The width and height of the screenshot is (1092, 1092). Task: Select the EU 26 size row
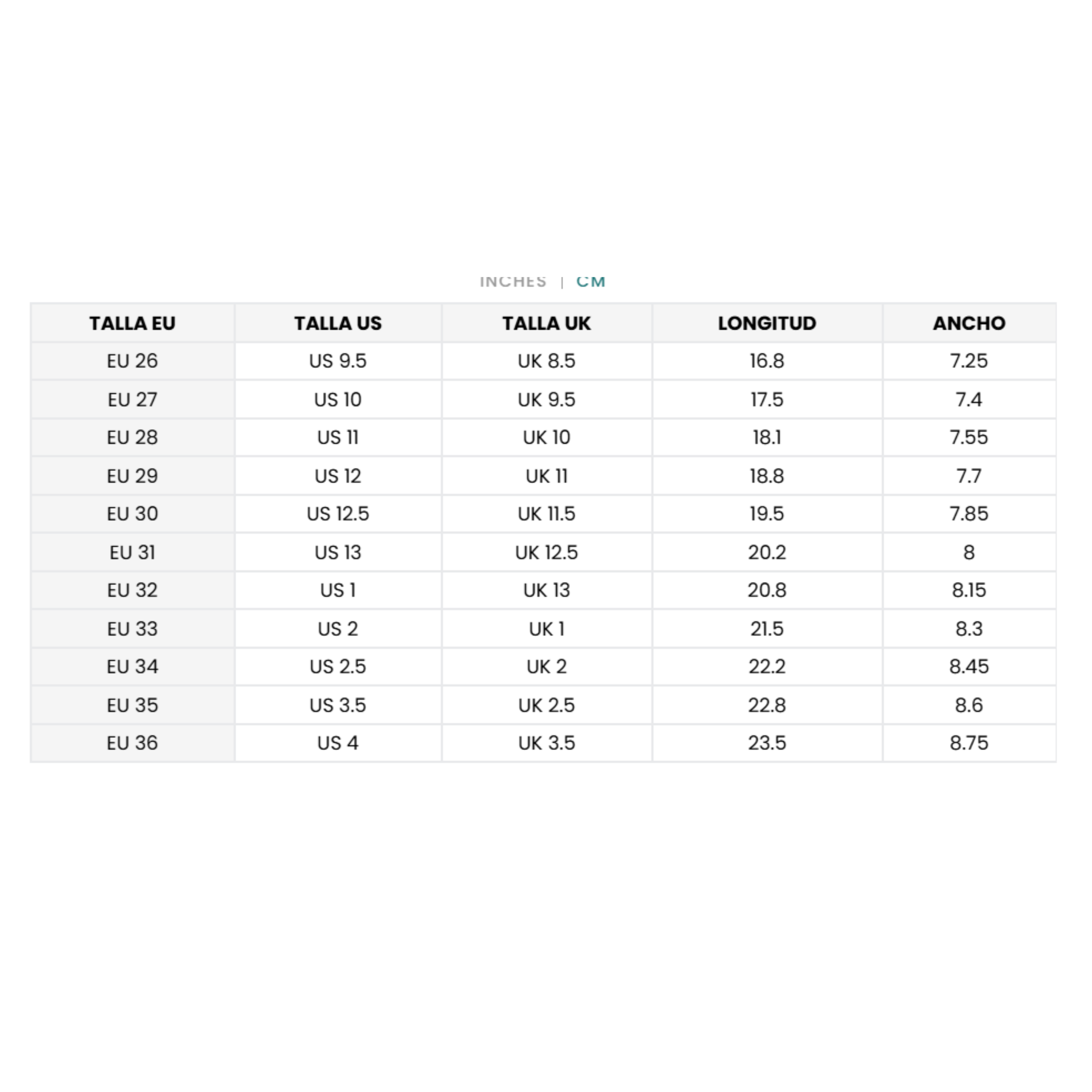(543, 361)
